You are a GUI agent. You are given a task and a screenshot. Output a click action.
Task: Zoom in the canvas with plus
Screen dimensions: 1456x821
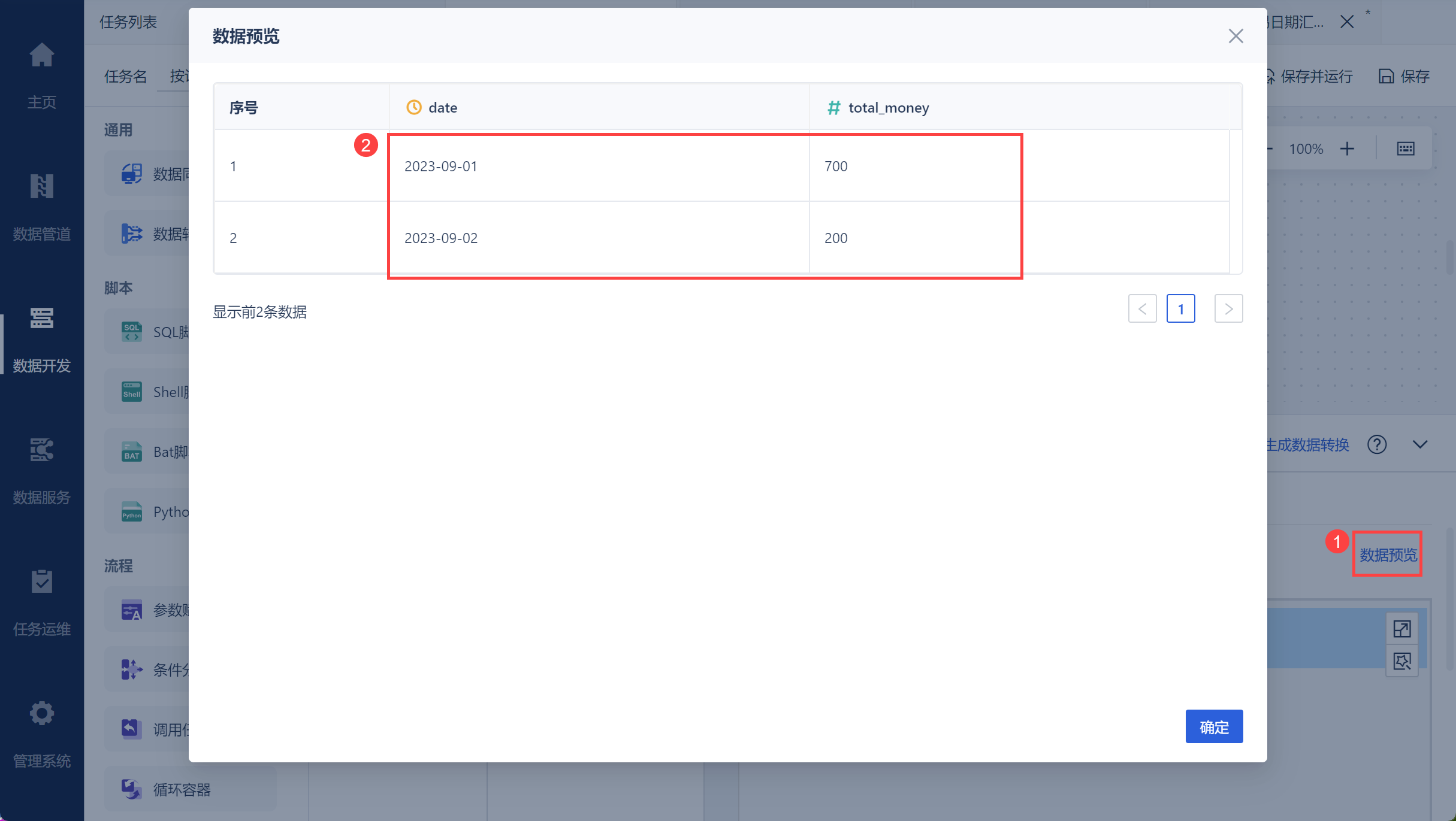[1347, 149]
